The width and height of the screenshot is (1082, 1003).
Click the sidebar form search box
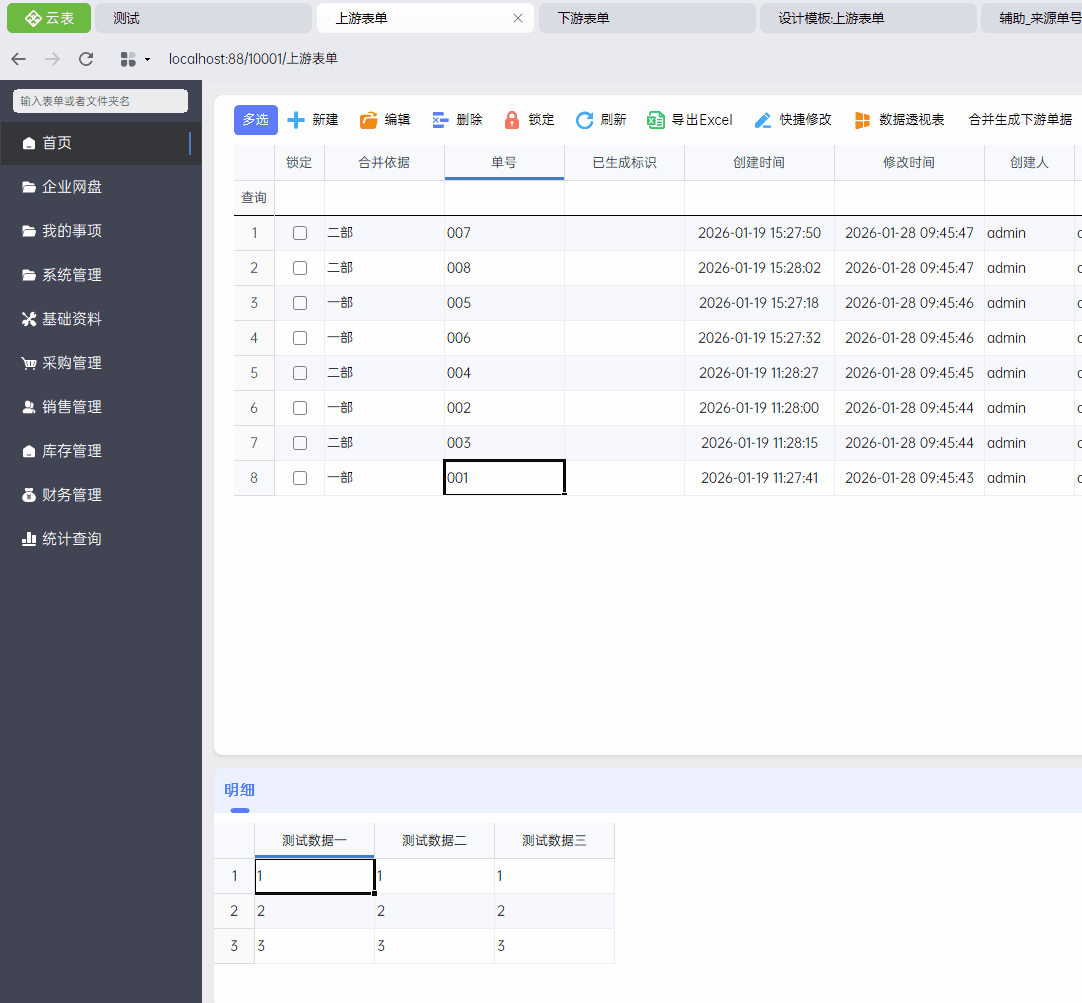tap(100, 101)
